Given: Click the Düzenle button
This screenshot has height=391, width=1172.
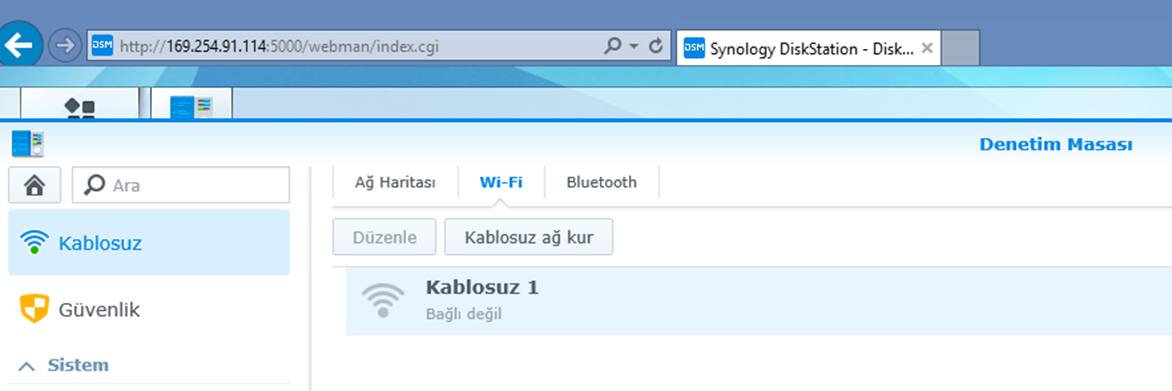Looking at the screenshot, I should [x=385, y=238].
